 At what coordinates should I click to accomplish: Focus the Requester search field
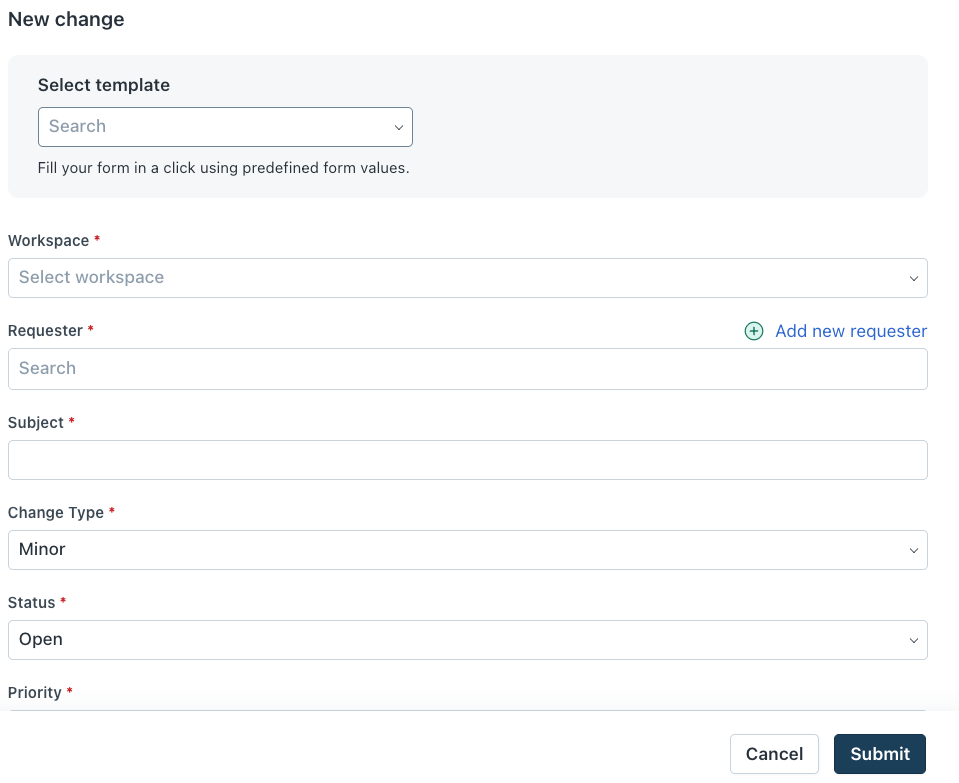click(x=468, y=369)
